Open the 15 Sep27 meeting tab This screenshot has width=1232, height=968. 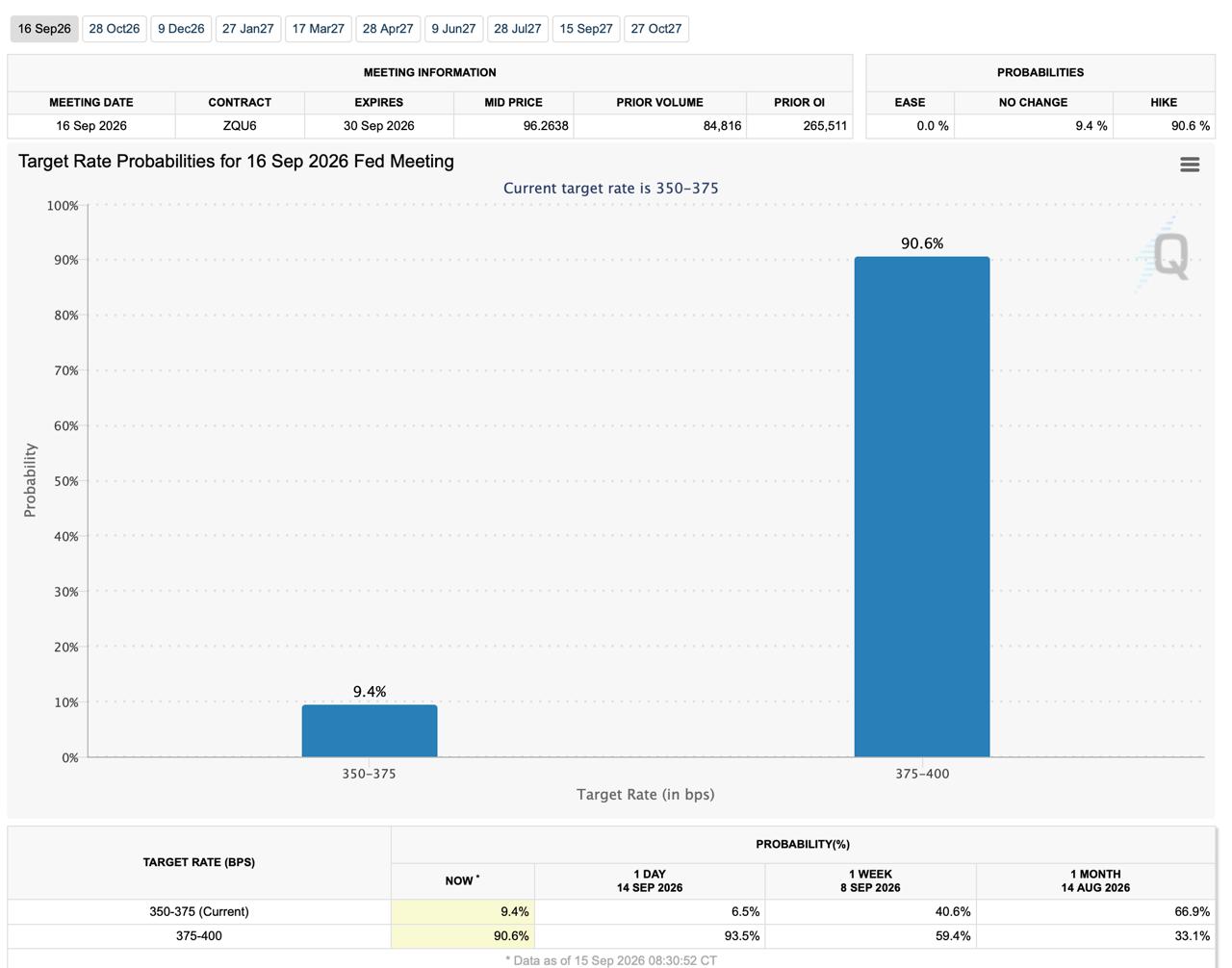point(586,29)
